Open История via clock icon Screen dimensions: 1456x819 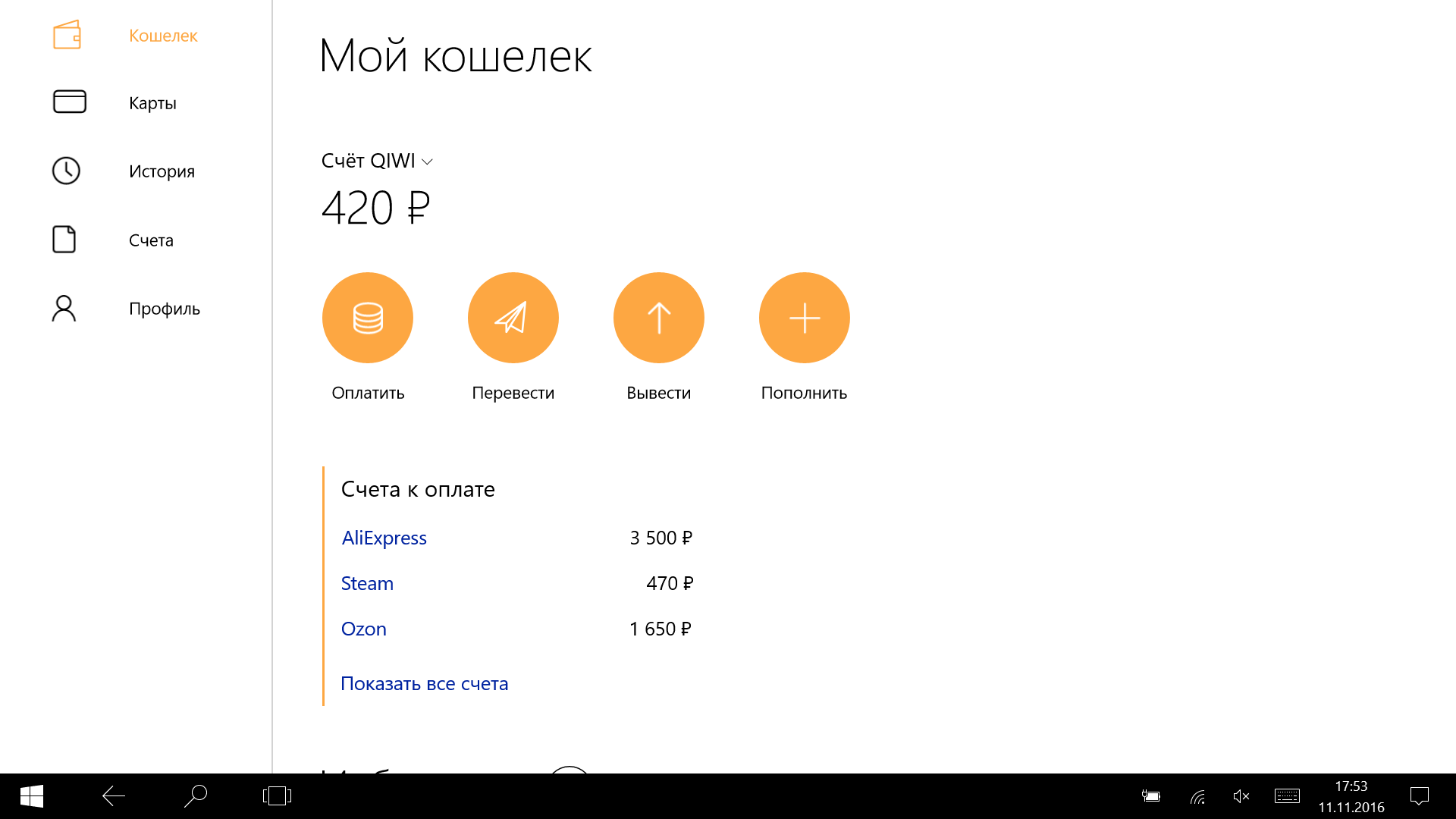click(66, 171)
